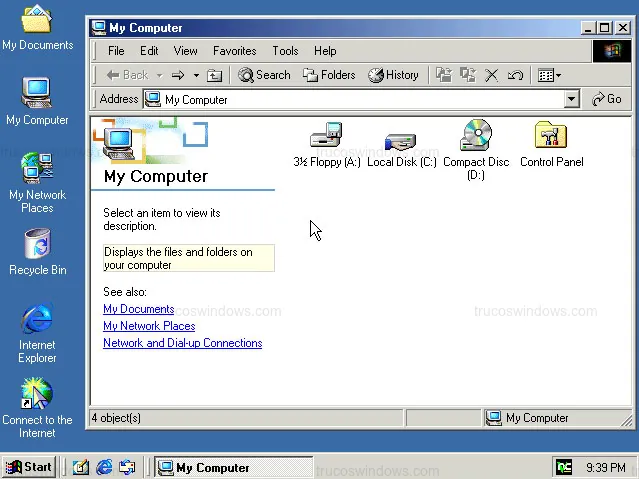Toggle the Folders pane
This screenshot has height=479, width=639.
pyautogui.click(x=329, y=75)
